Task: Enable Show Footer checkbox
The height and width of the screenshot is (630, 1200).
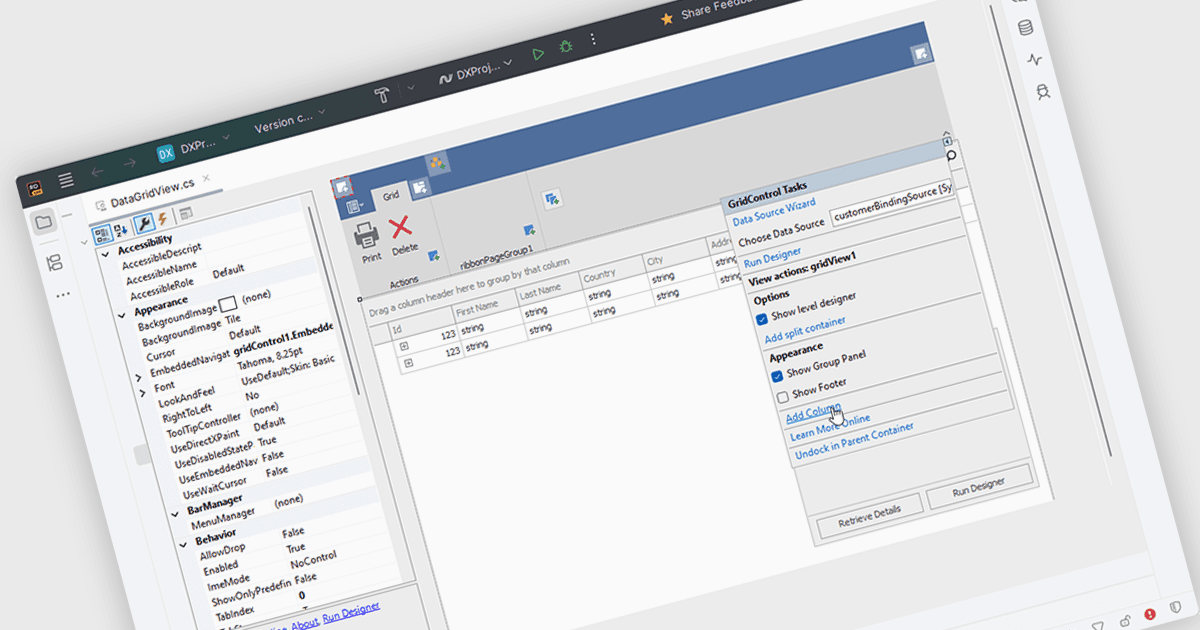Action: pos(784,398)
